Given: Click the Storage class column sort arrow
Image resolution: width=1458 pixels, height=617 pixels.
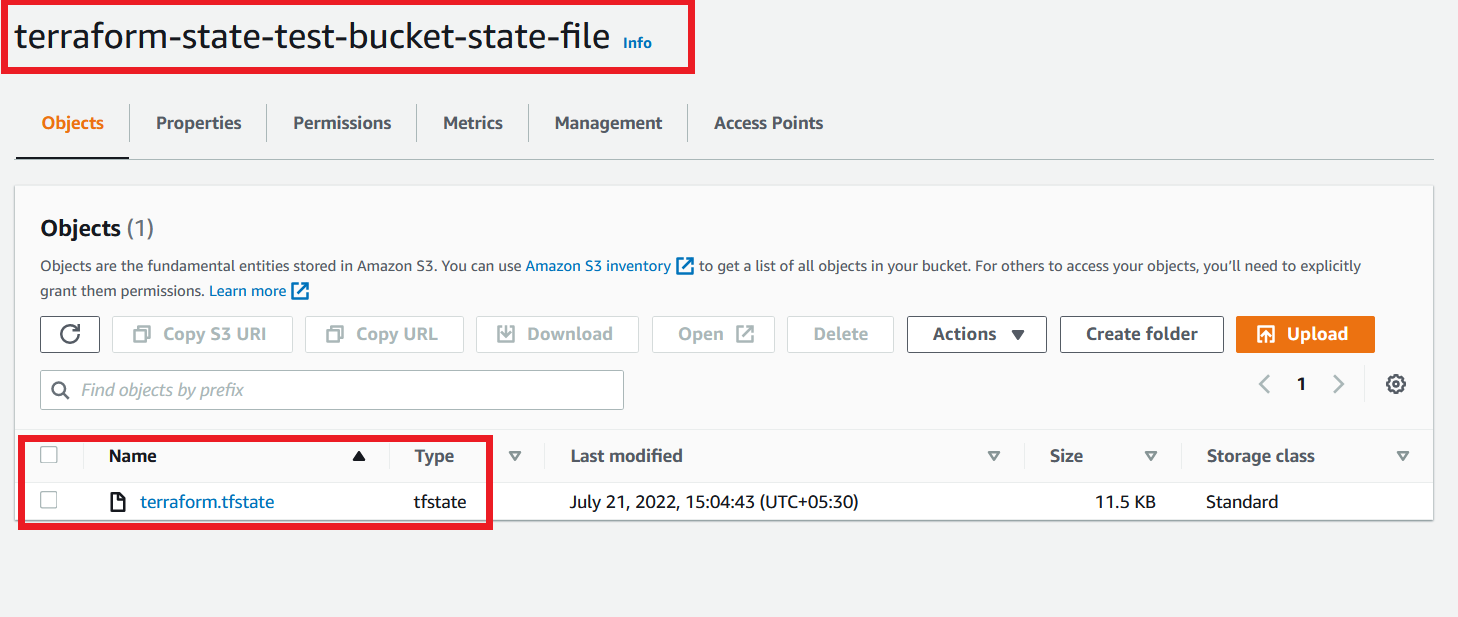Looking at the screenshot, I should (x=1403, y=456).
